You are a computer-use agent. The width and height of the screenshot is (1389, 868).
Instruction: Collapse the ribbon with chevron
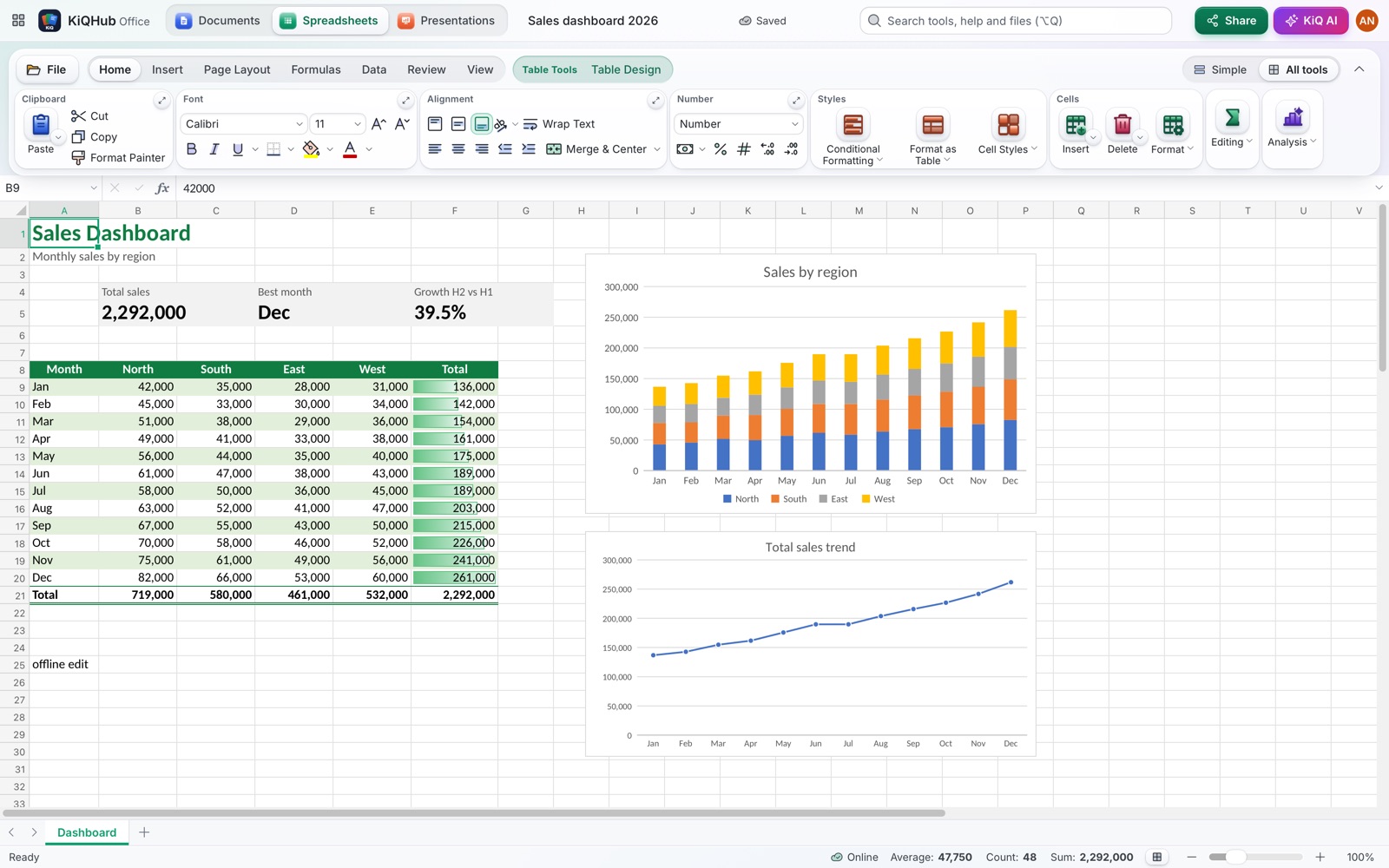(1359, 69)
